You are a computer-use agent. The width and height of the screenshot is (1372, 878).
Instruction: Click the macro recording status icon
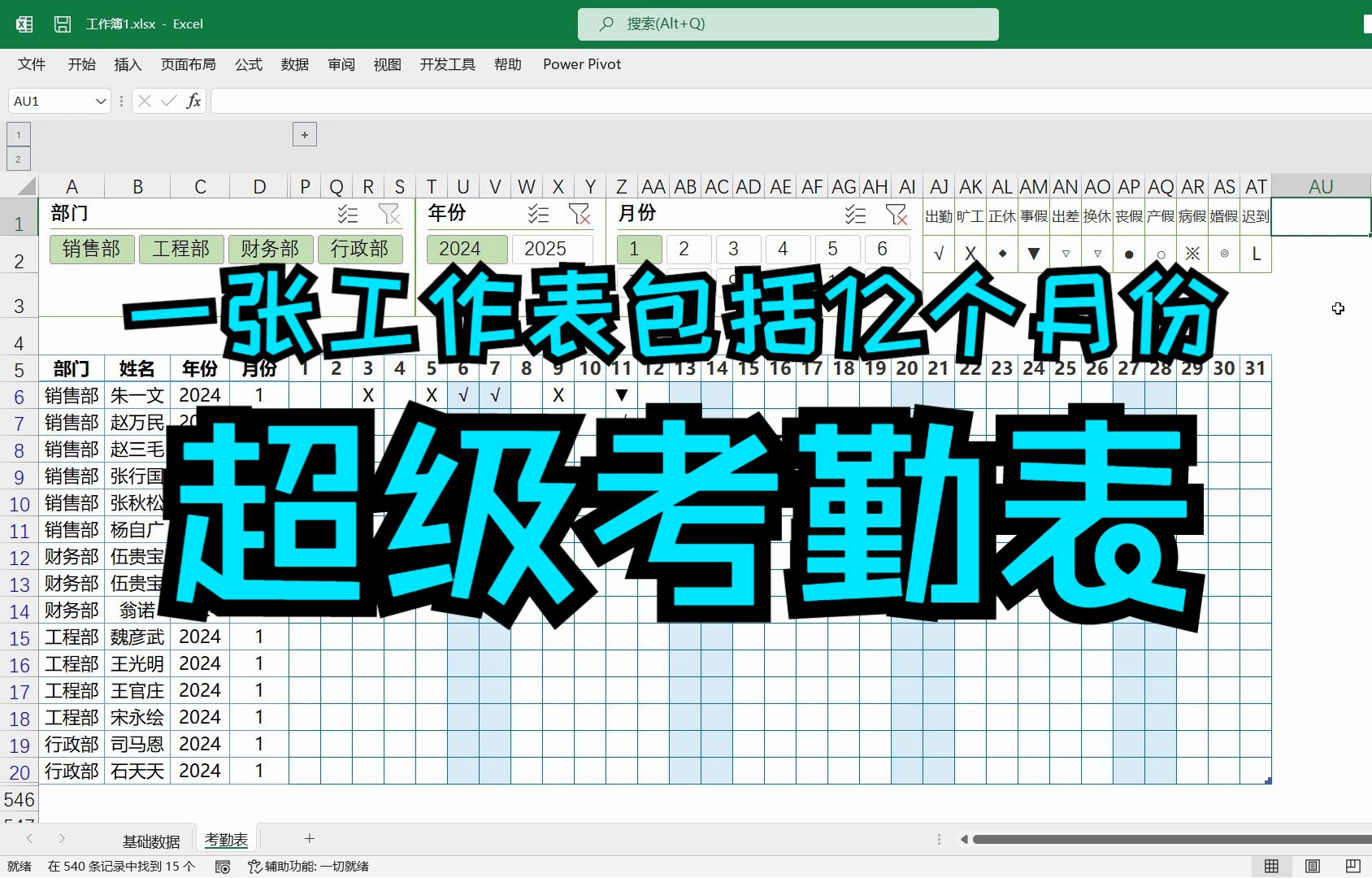223,867
